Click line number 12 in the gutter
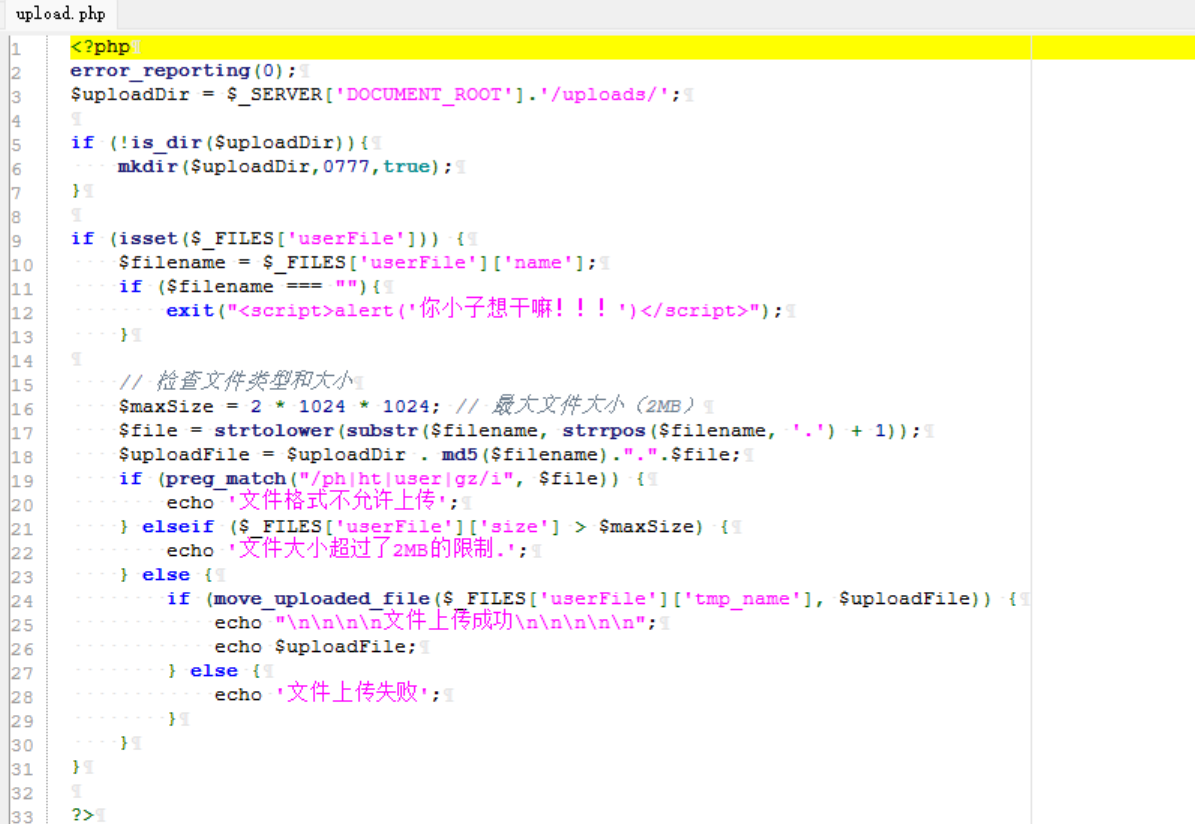This screenshot has height=824, width=1195. click(22, 312)
